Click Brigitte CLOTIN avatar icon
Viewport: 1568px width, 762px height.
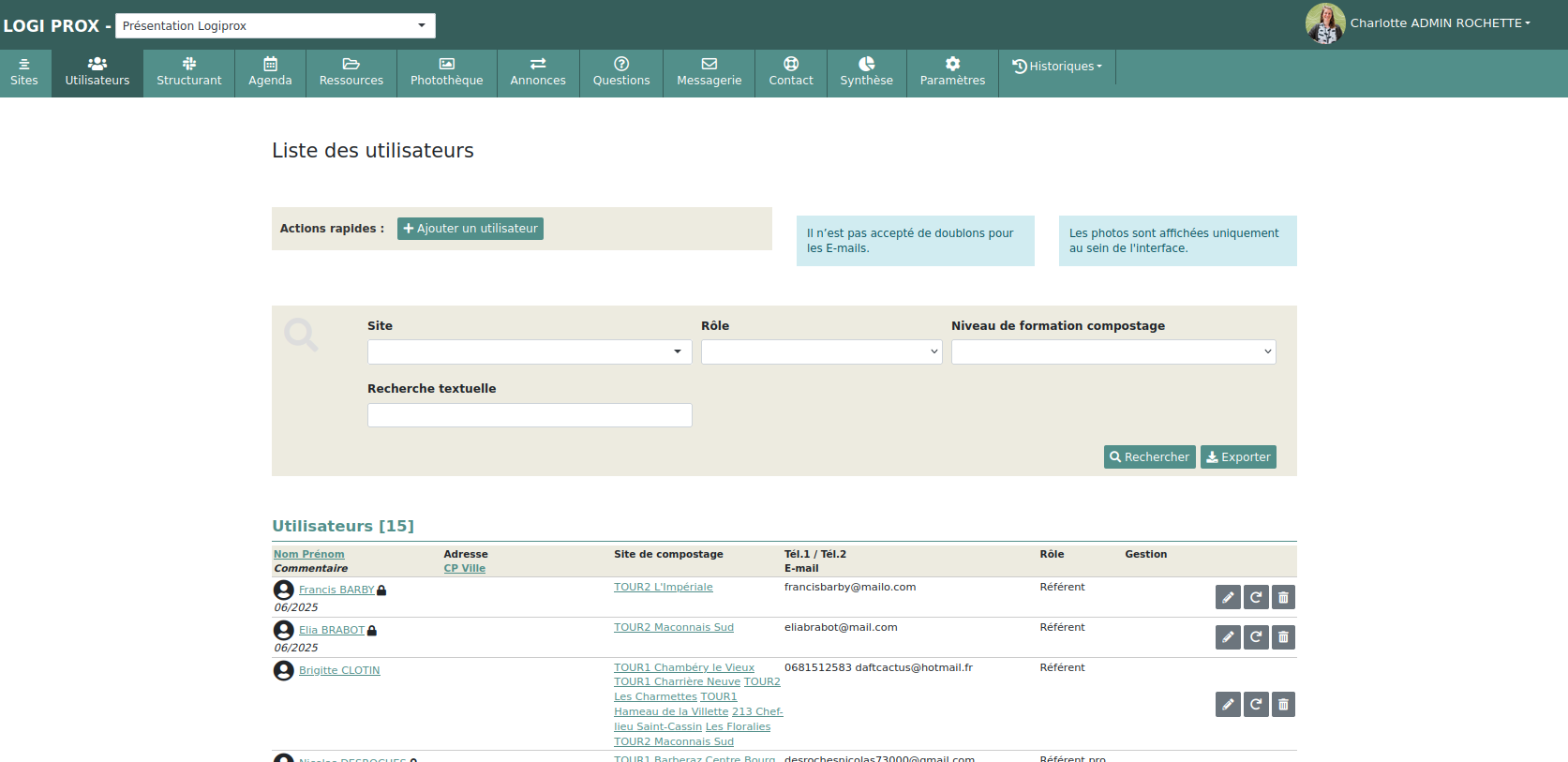click(x=284, y=670)
